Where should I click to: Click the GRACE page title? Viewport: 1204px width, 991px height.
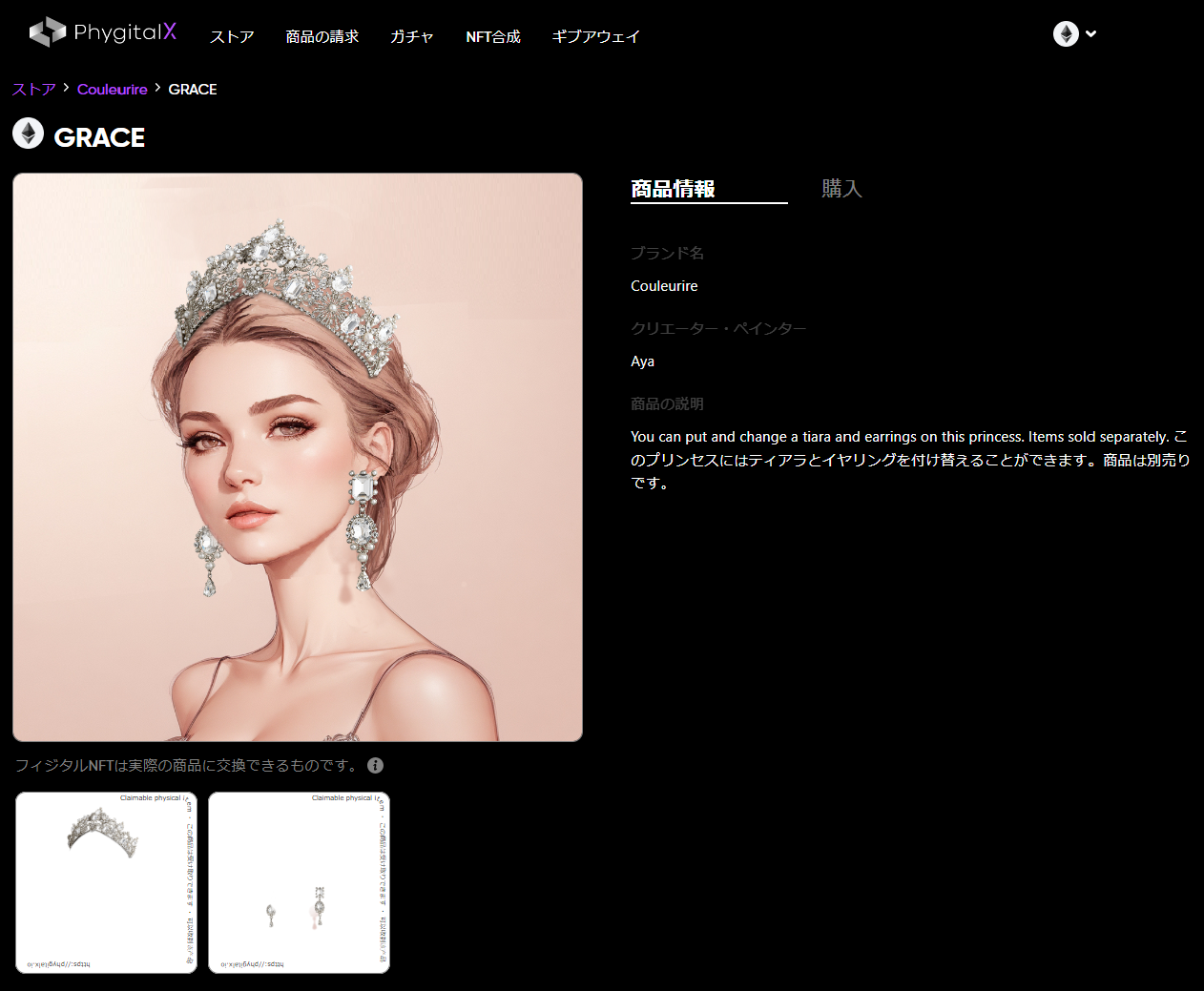pyautogui.click(x=99, y=137)
